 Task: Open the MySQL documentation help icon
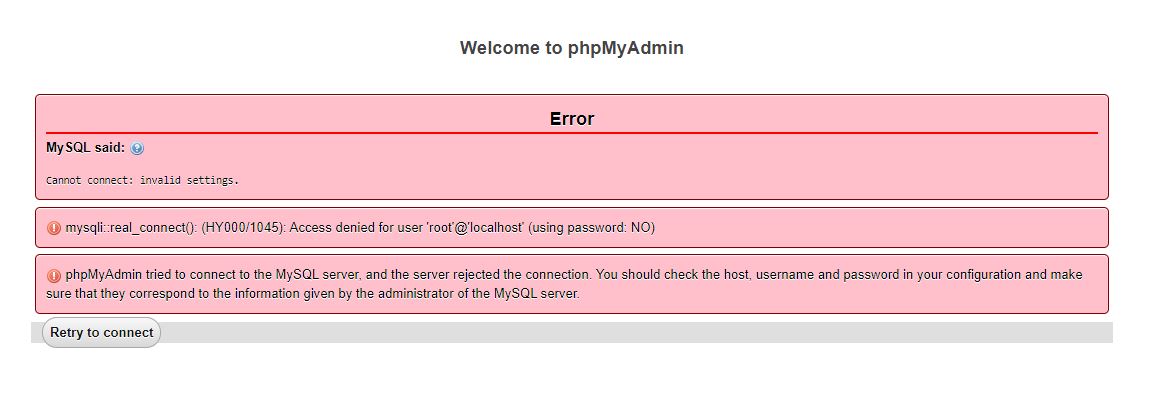coord(137,148)
